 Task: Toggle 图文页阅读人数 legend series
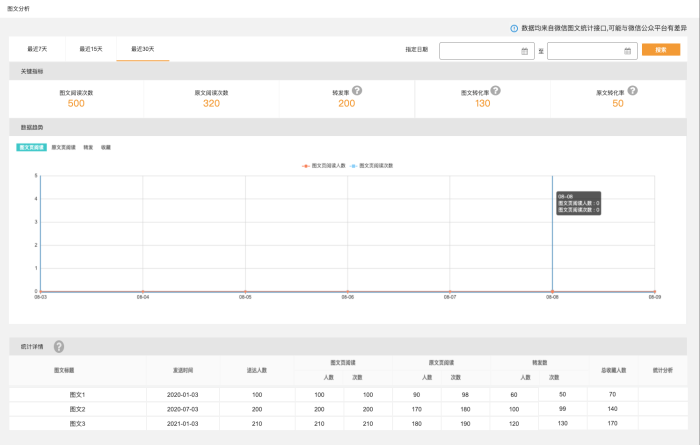(323, 165)
